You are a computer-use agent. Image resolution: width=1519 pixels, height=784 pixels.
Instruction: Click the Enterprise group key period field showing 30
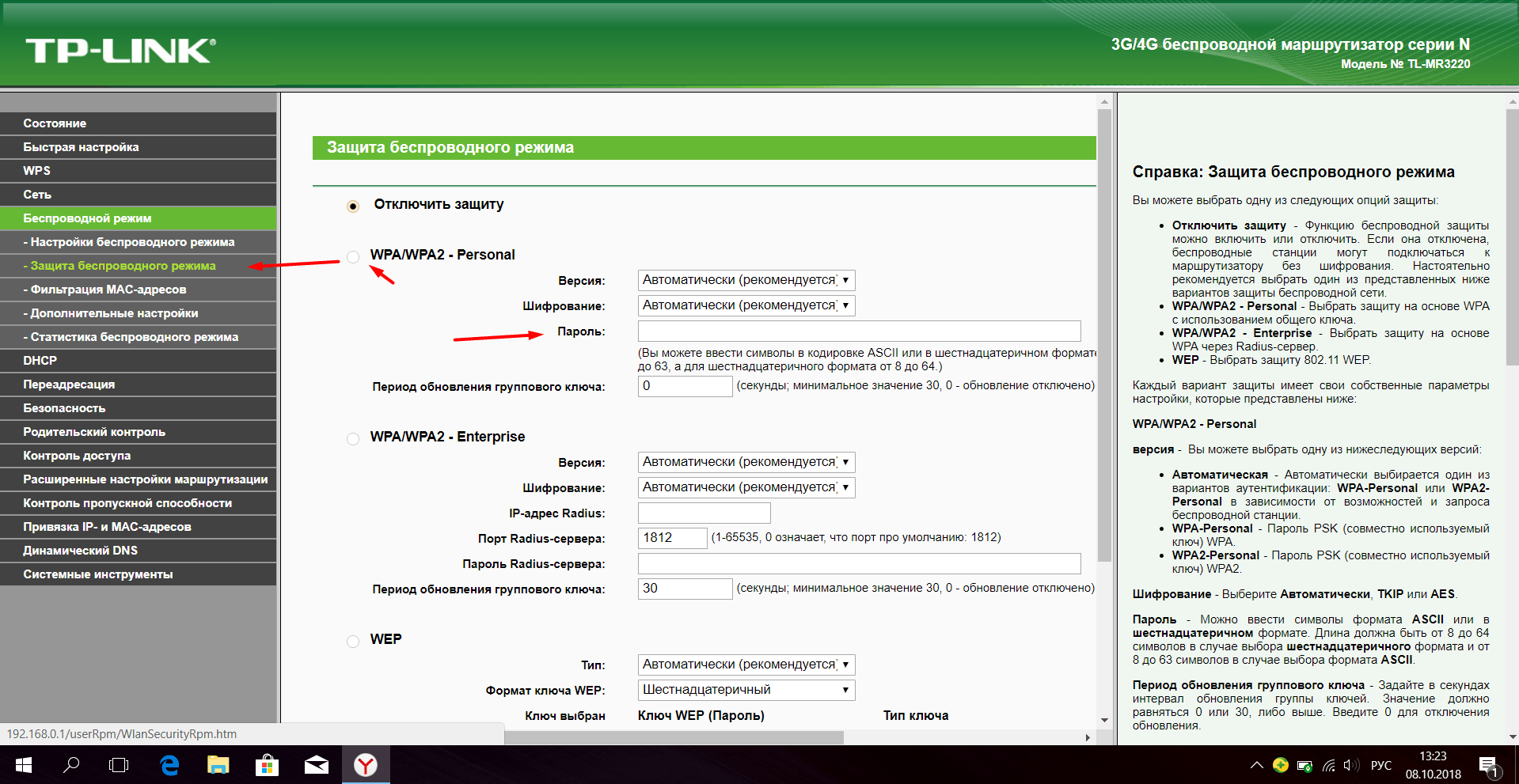[x=685, y=589]
